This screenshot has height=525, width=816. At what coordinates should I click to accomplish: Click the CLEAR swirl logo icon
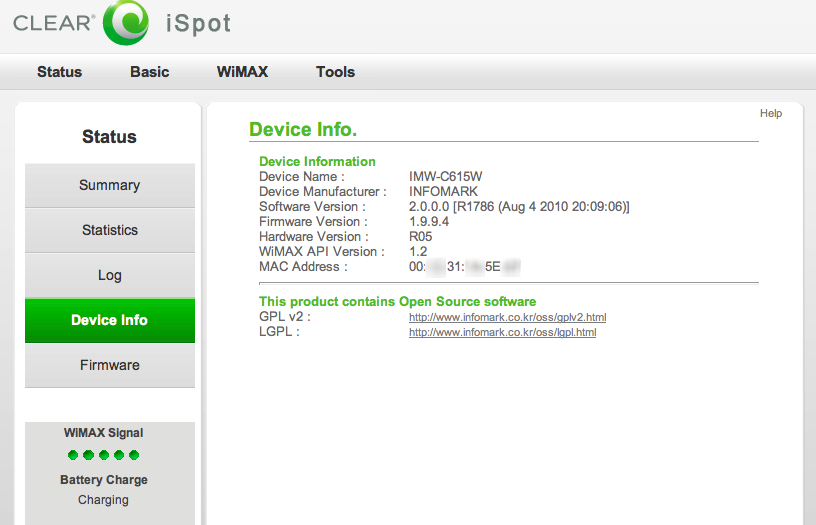(x=126, y=22)
